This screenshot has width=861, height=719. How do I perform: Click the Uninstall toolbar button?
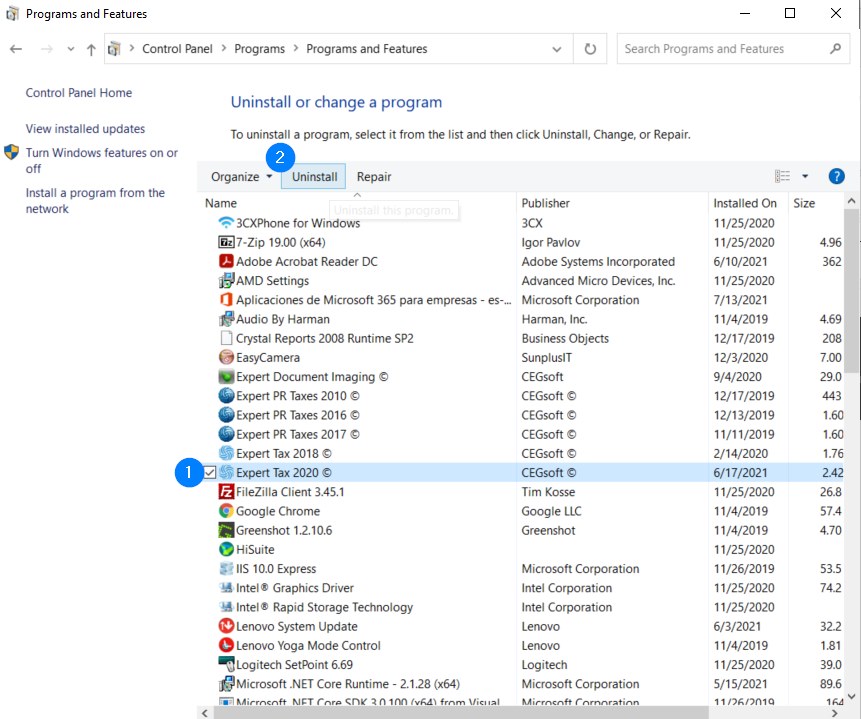coord(314,177)
